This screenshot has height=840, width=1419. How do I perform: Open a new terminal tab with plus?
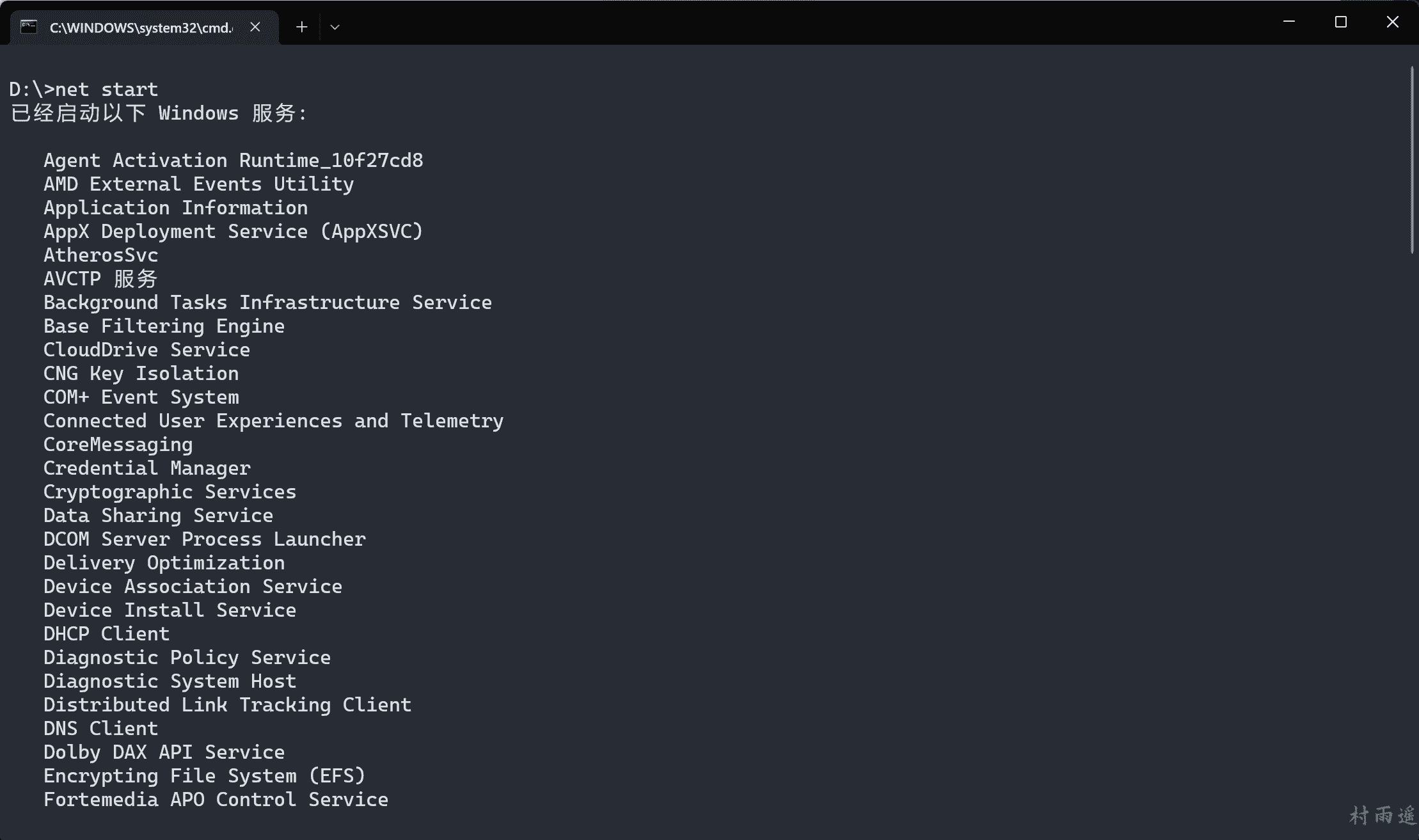[x=302, y=27]
